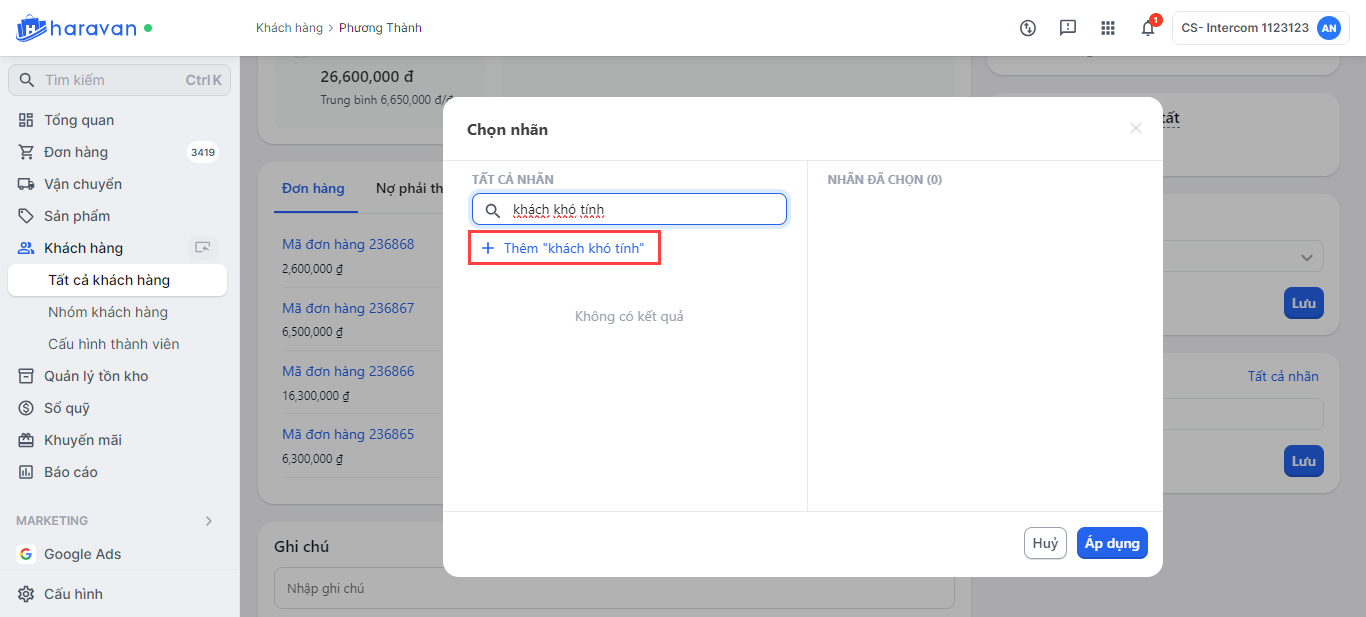Click the lower Lưu button
1366x617 pixels.
coord(1303,461)
